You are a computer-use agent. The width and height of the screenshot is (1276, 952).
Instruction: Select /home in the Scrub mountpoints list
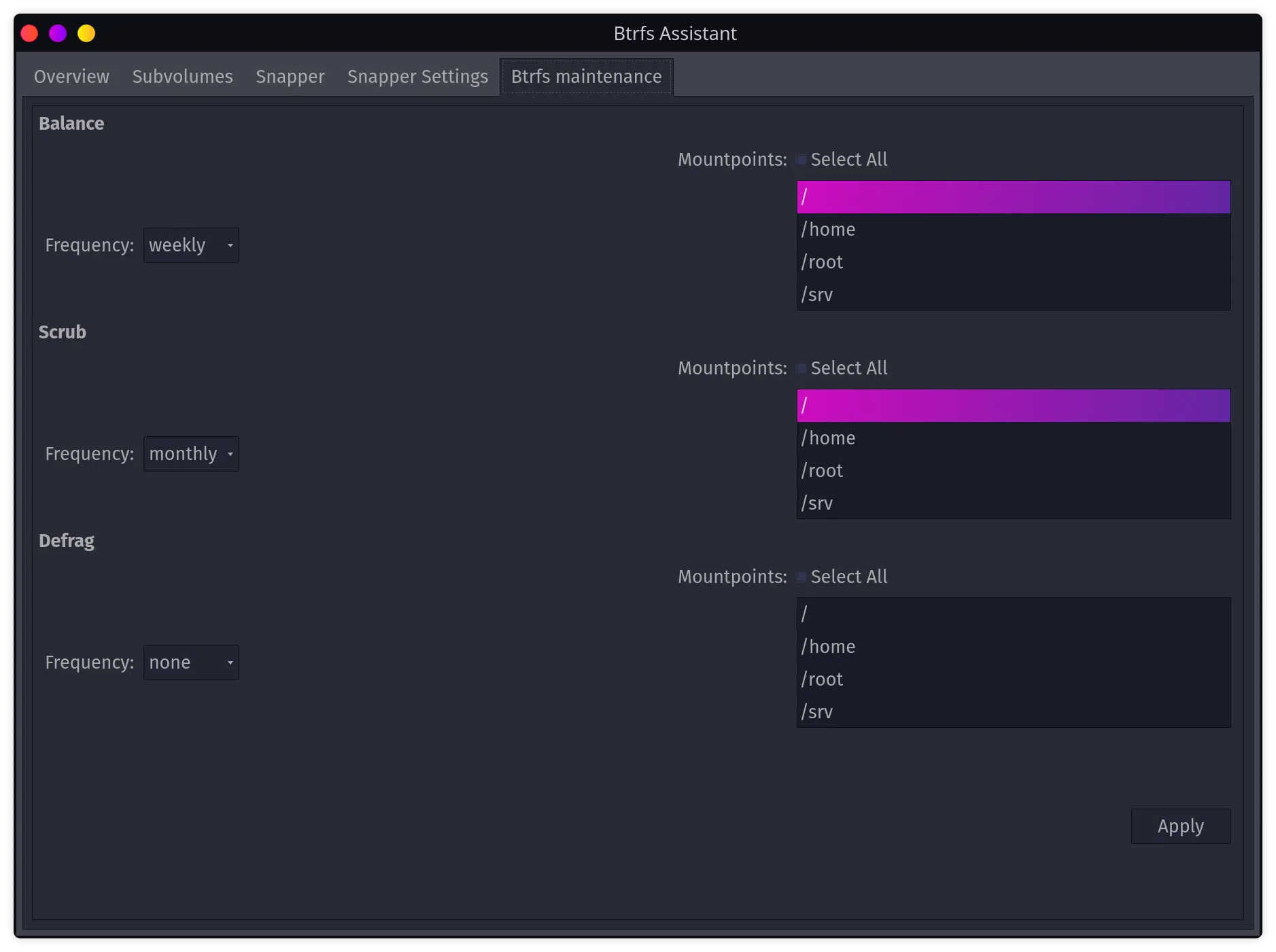tap(1014, 438)
